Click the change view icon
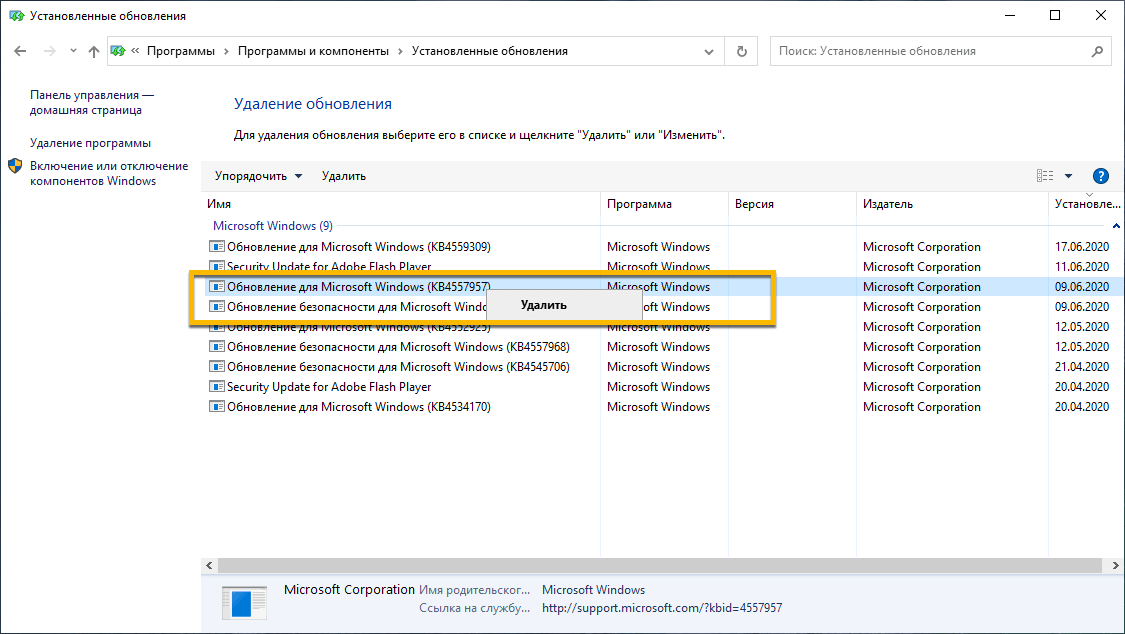The width and height of the screenshot is (1125, 634). [x=1045, y=176]
